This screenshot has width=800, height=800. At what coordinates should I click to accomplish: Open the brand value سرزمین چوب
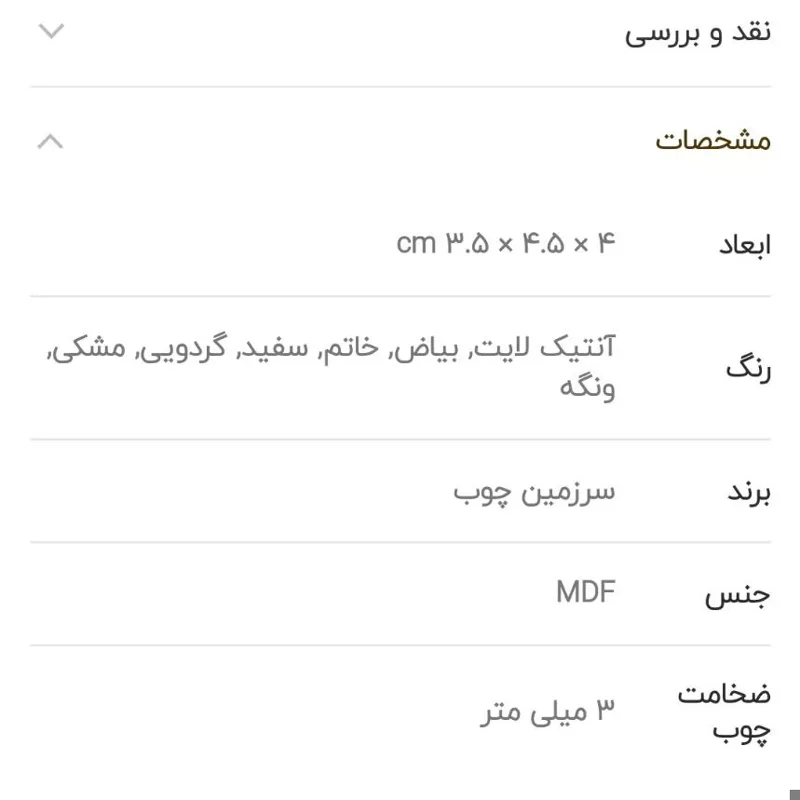coord(534,492)
